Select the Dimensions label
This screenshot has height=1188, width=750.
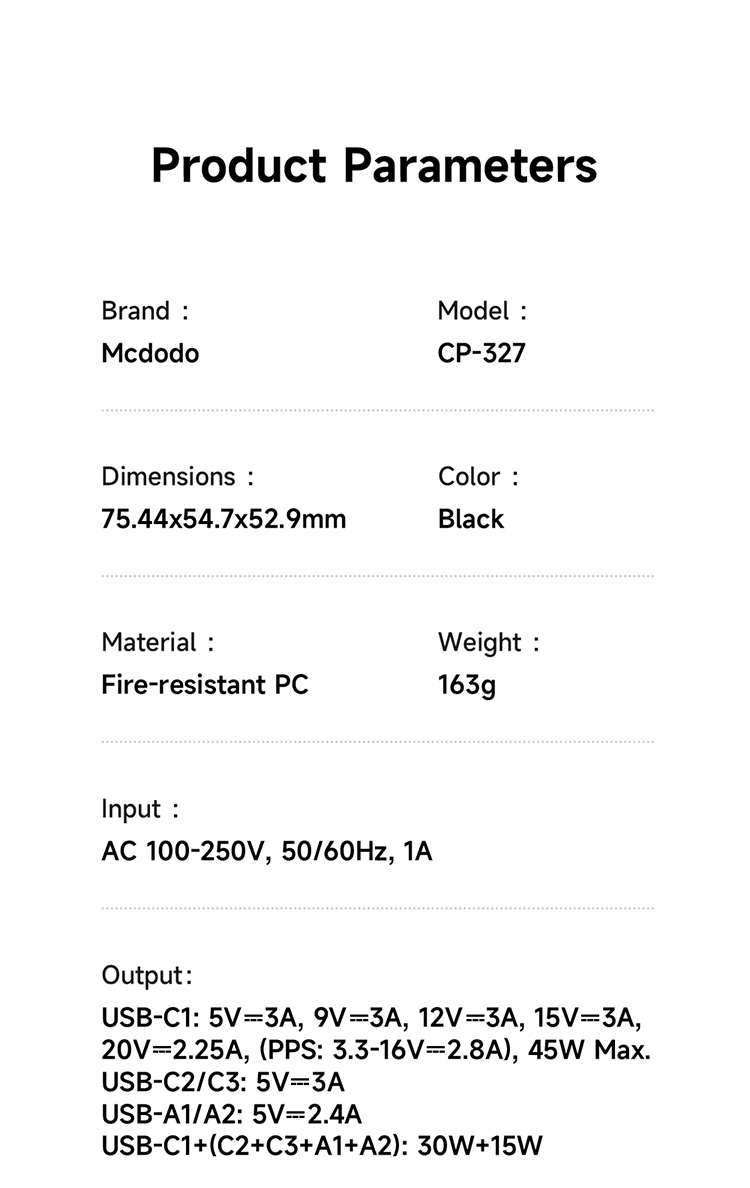(177, 477)
